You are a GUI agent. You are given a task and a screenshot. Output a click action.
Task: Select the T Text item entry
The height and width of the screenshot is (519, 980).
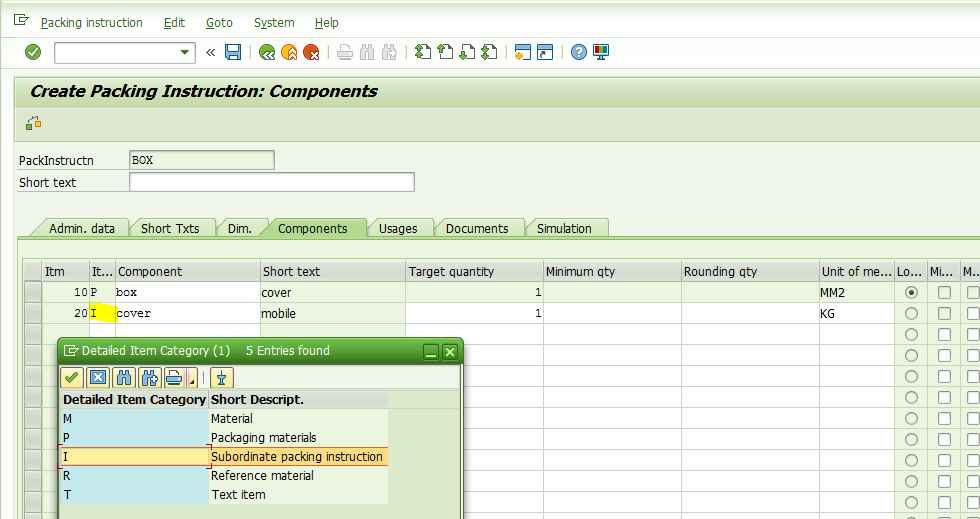[224, 495]
